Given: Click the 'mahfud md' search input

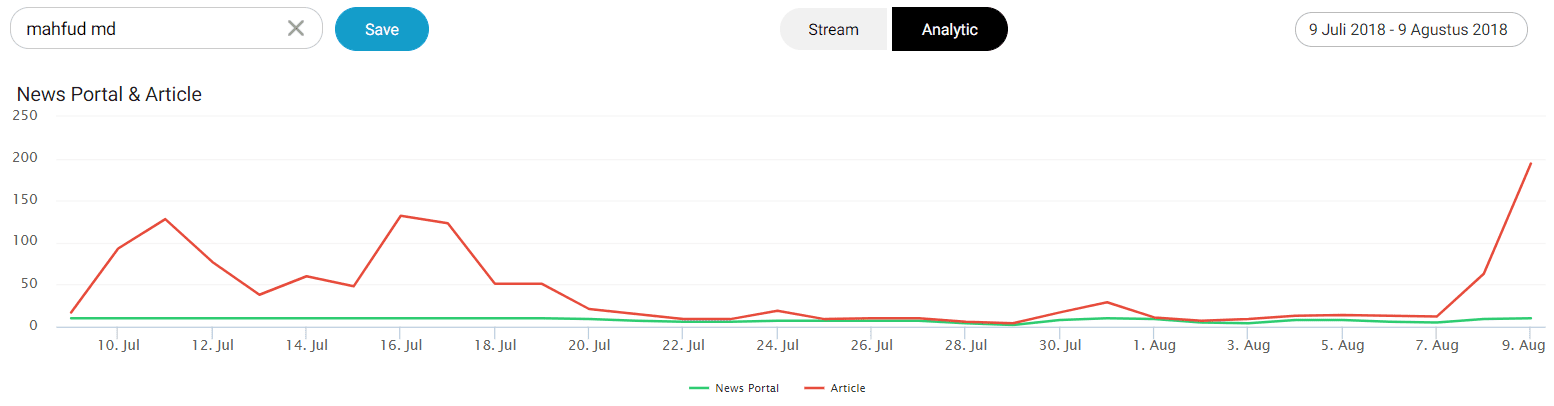Looking at the screenshot, I should (x=150, y=29).
